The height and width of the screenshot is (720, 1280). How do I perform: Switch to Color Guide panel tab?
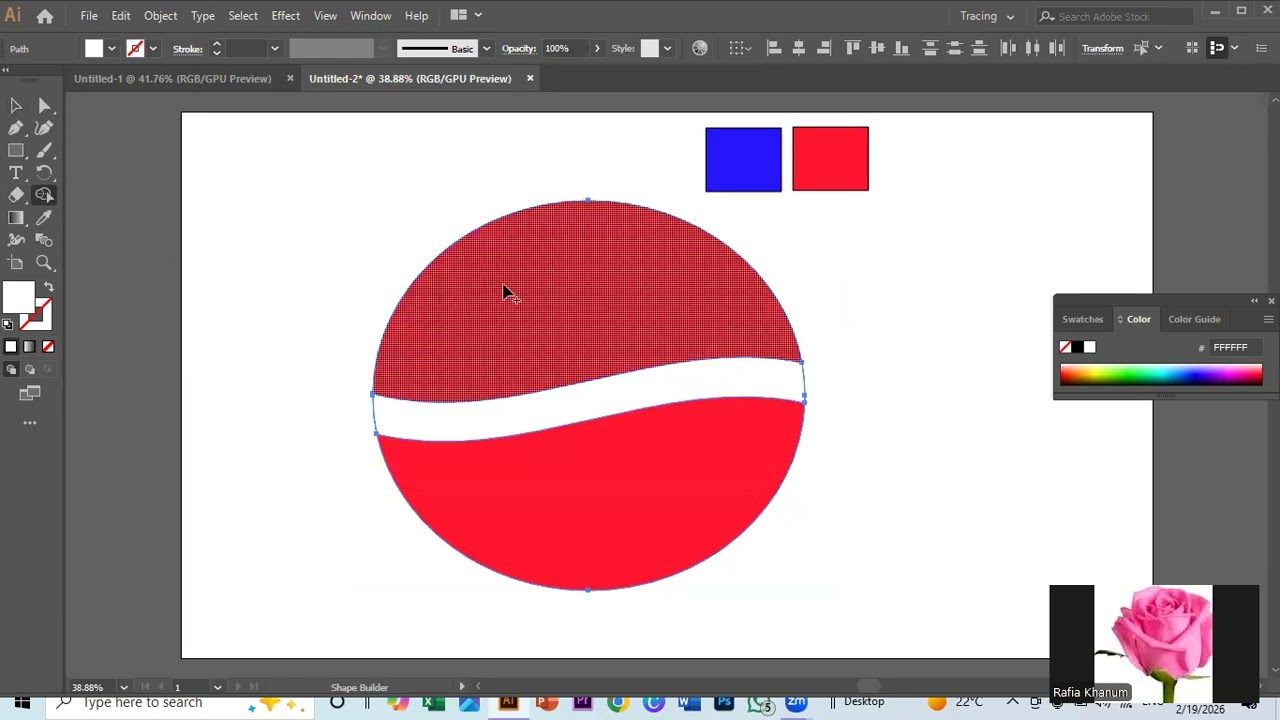1194,319
